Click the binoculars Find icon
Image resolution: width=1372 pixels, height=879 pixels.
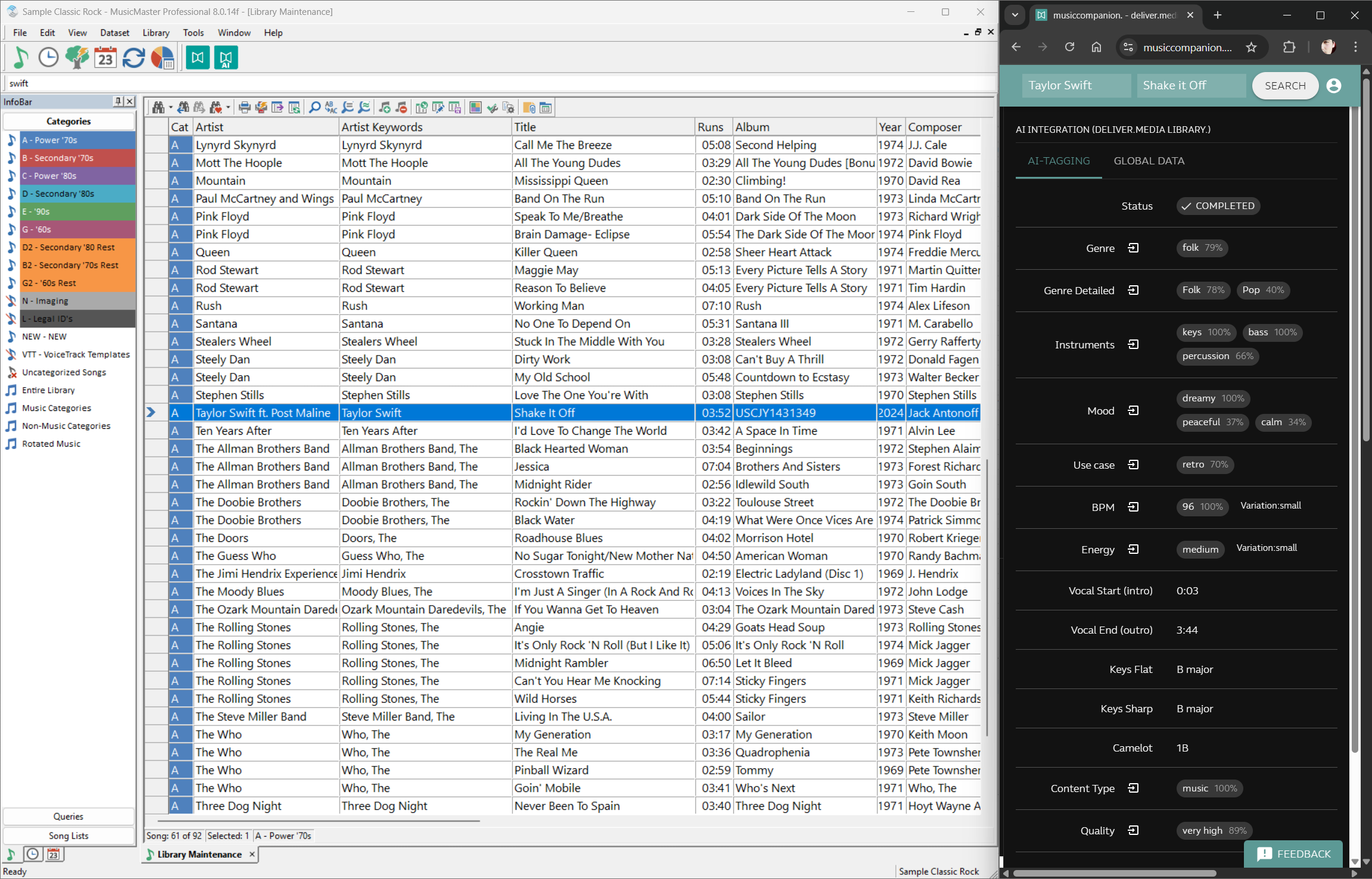(x=158, y=108)
